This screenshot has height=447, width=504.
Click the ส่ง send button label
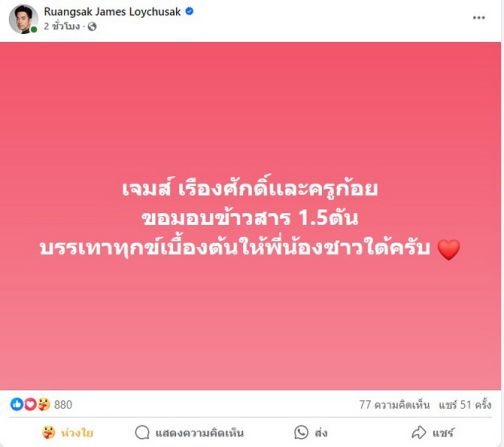coord(321,433)
